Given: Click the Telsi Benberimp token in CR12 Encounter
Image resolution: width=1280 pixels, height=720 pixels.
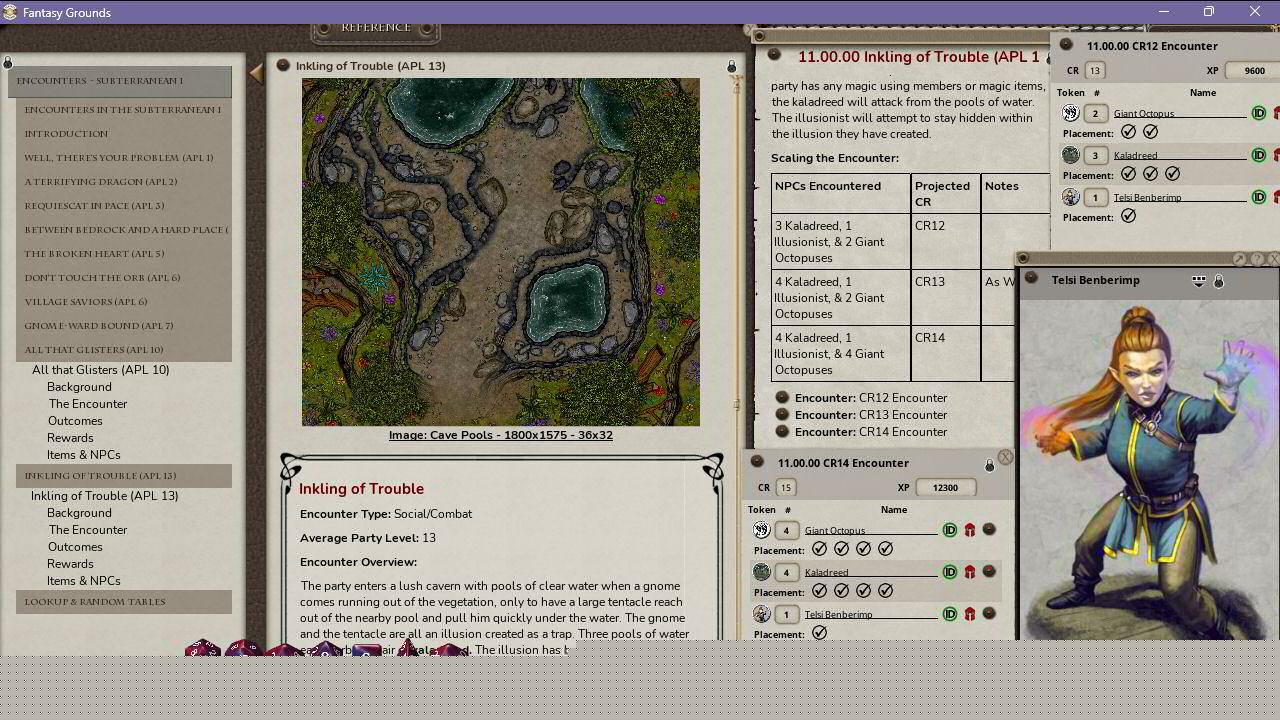Looking at the screenshot, I should click(x=1071, y=197).
